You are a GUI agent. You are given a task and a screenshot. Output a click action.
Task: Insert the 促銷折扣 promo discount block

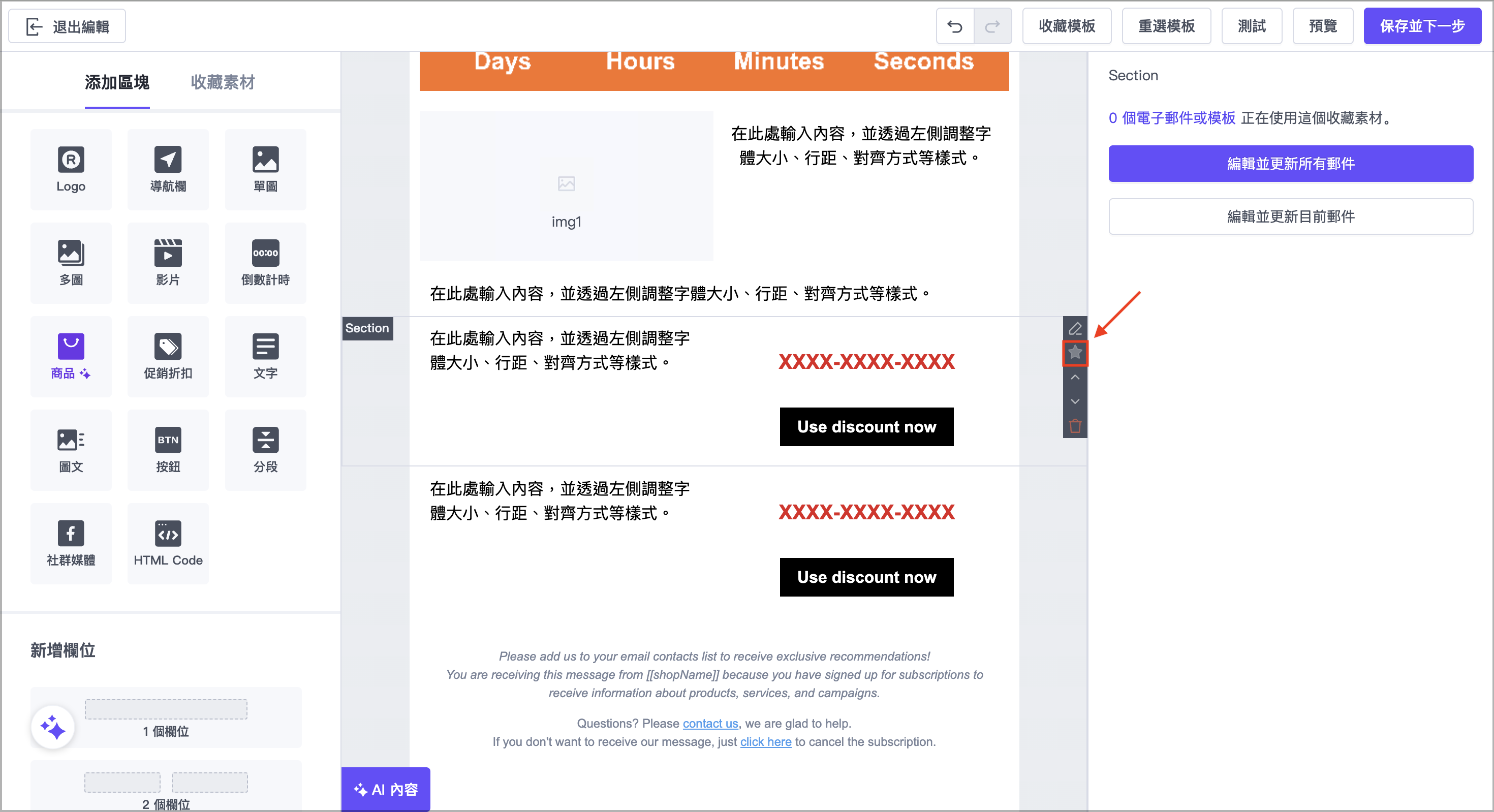168,356
